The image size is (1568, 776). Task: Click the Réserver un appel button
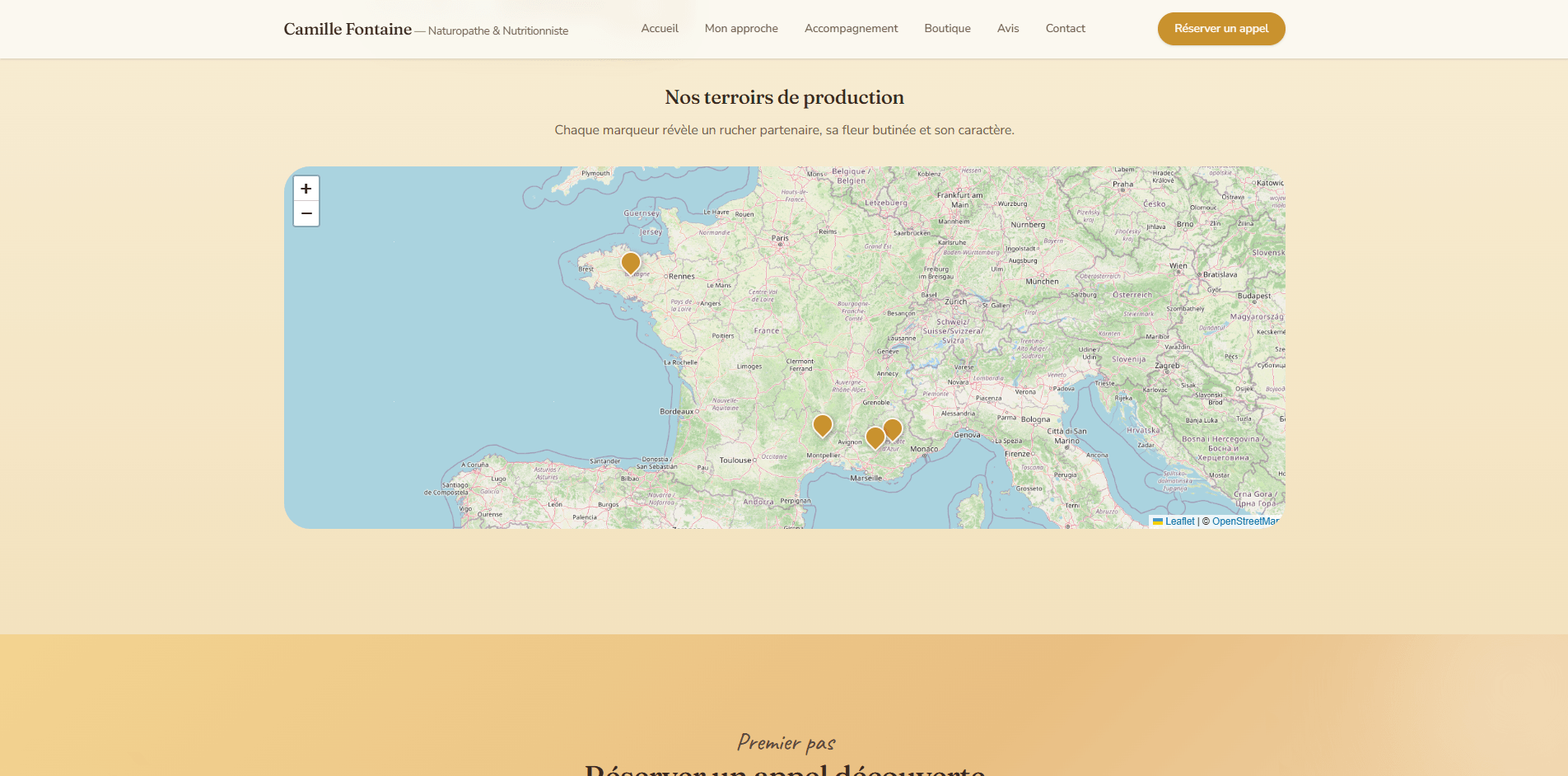coord(1221,29)
